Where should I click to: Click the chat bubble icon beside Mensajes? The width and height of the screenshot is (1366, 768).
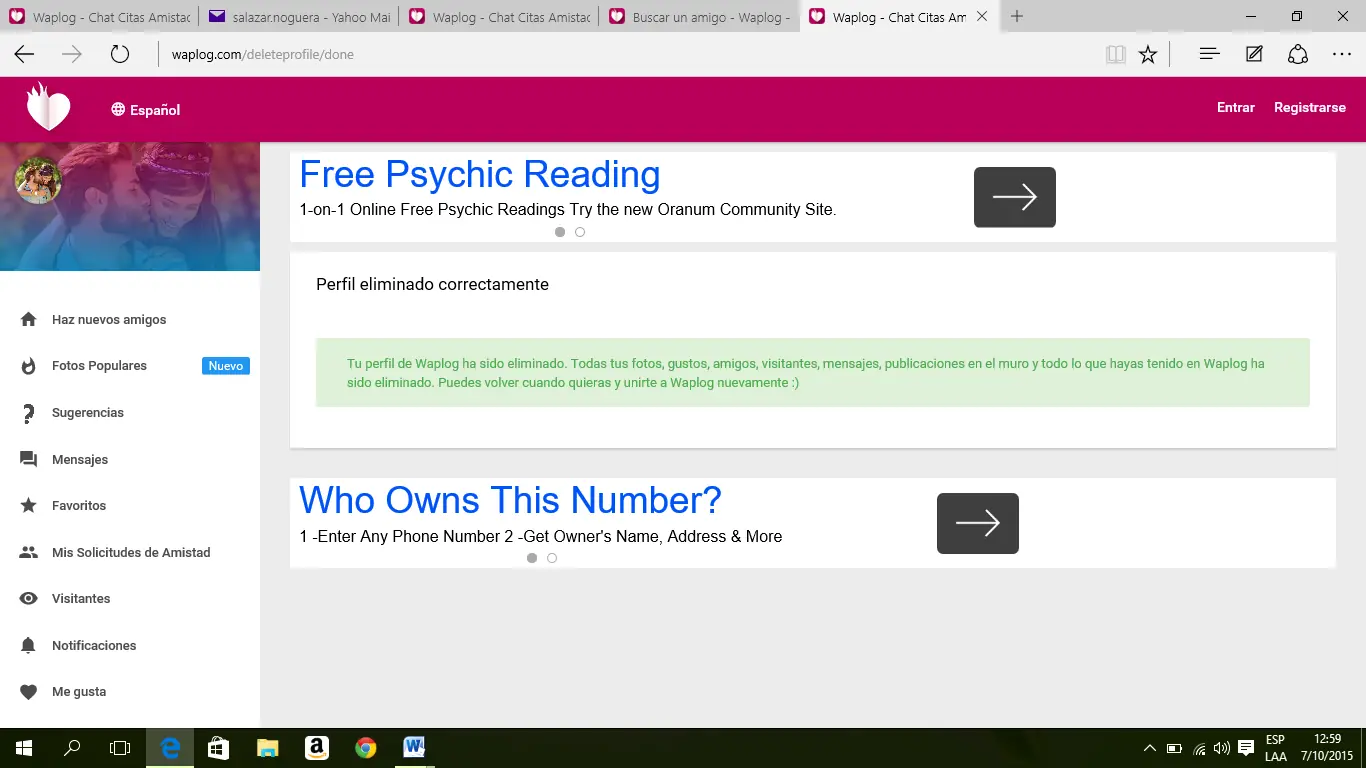[x=29, y=460]
